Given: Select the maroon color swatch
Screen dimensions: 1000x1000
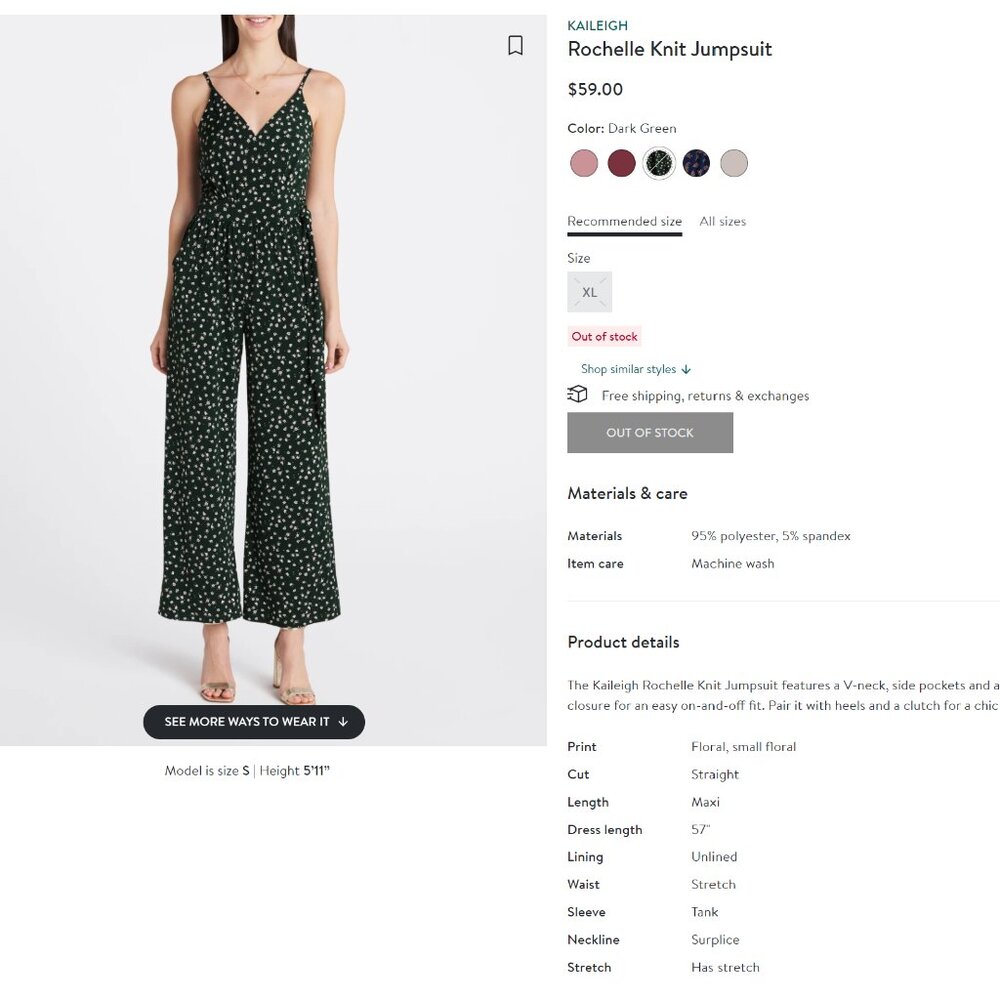Looking at the screenshot, I should [622, 162].
